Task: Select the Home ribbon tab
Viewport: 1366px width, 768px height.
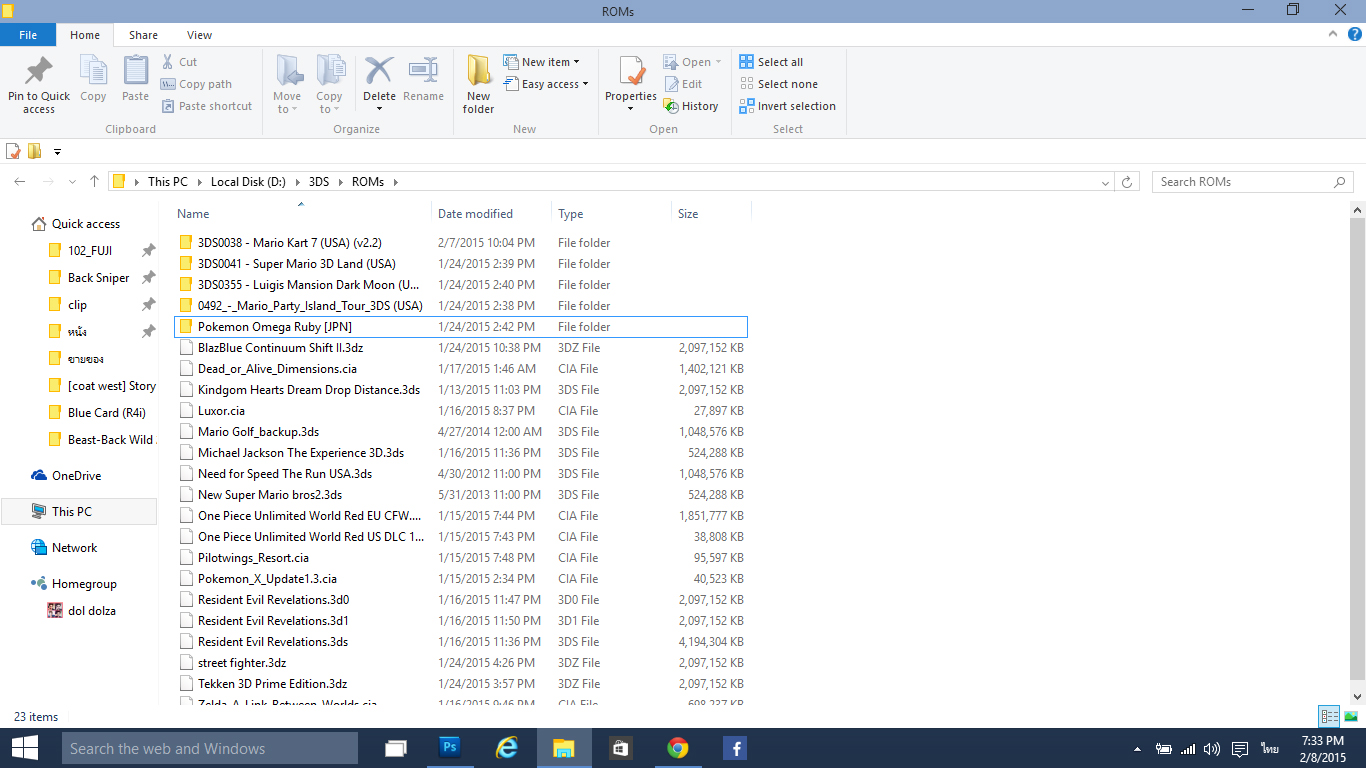Action: 85,35
